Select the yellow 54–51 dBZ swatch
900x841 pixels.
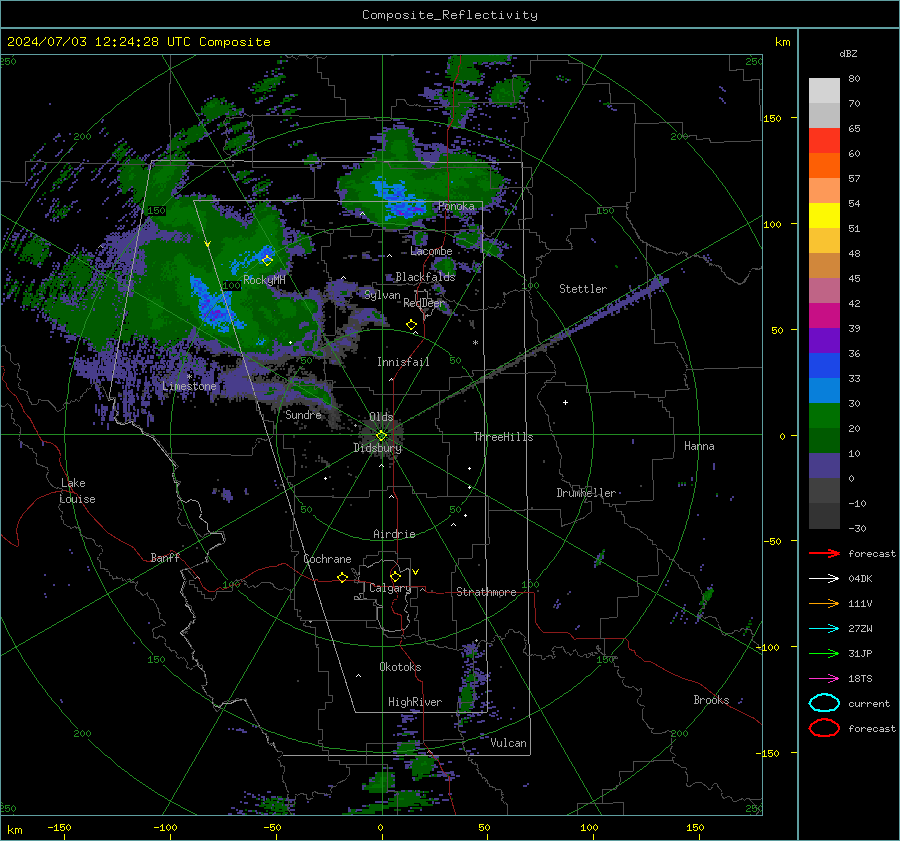point(824,216)
